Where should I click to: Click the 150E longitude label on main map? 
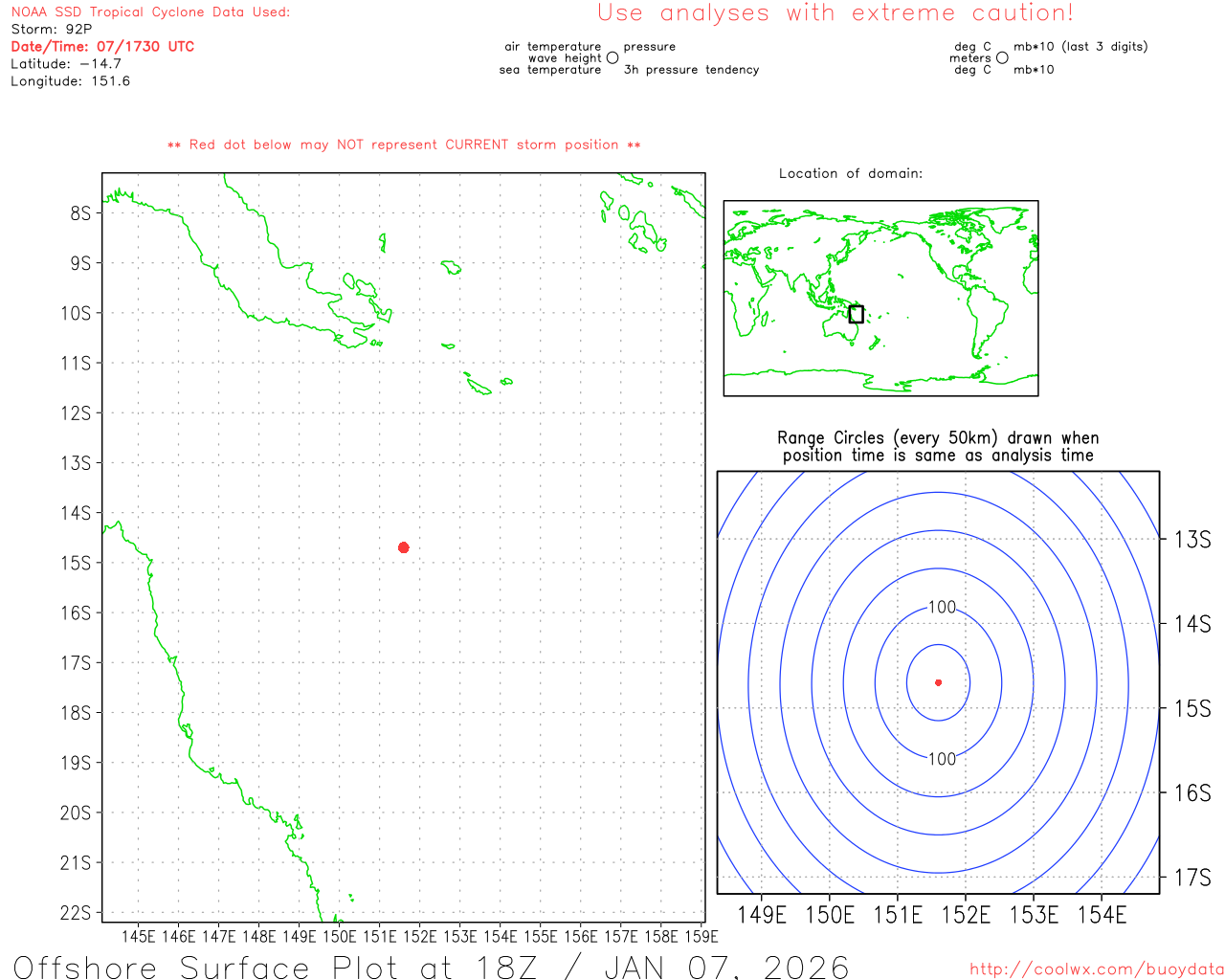pyautogui.click(x=339, y=936)
